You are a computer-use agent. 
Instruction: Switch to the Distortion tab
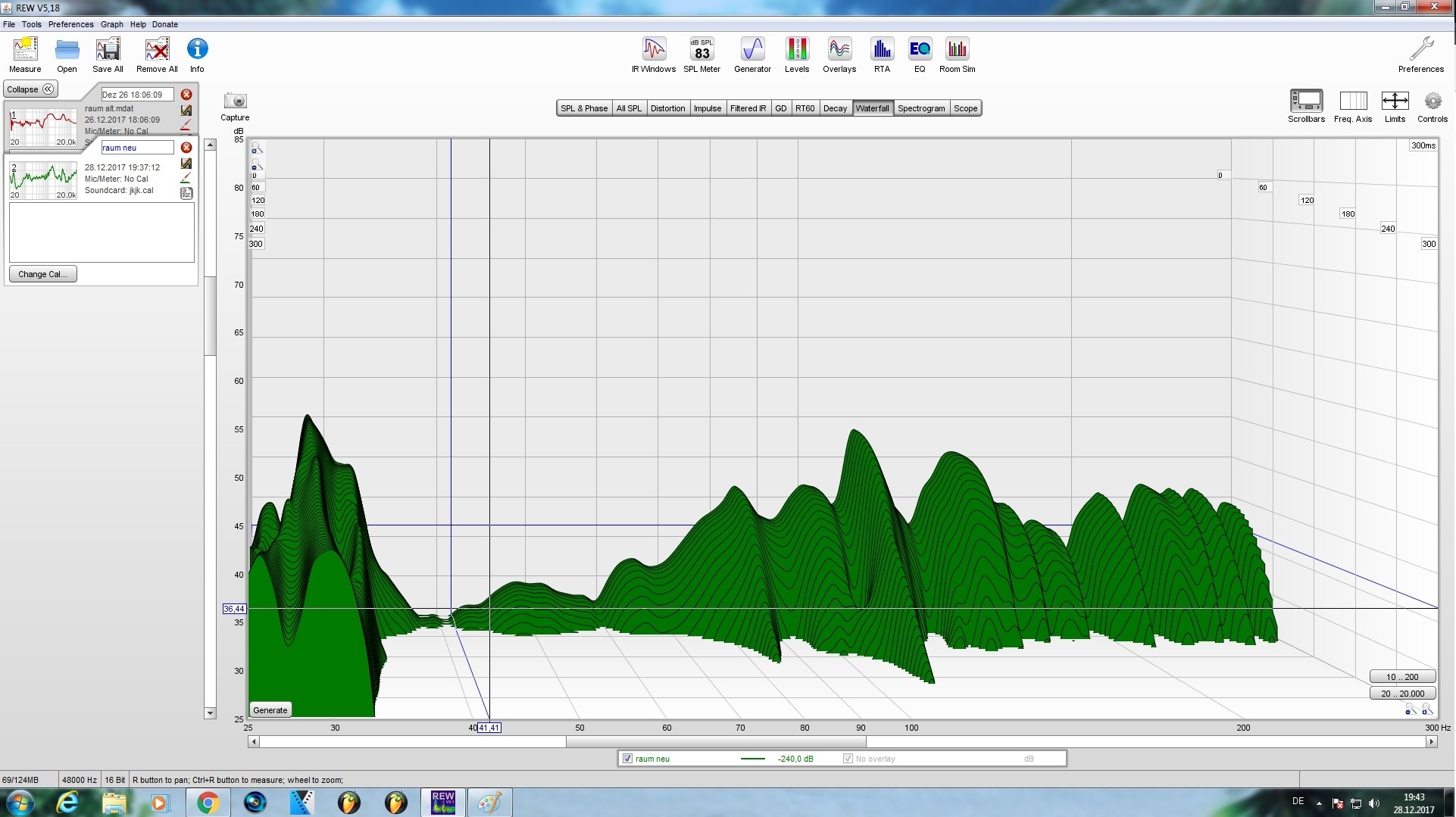pyautogui.click(x=667, y=108)
